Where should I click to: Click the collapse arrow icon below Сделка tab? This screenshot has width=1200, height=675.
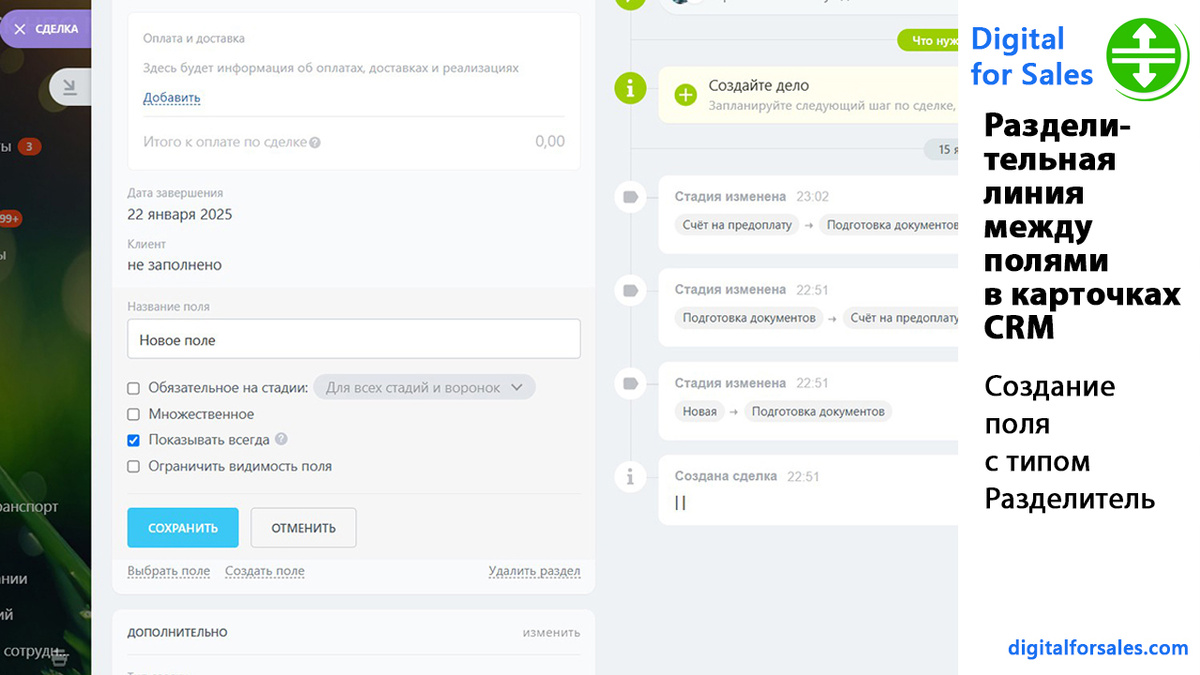point(70,88)
